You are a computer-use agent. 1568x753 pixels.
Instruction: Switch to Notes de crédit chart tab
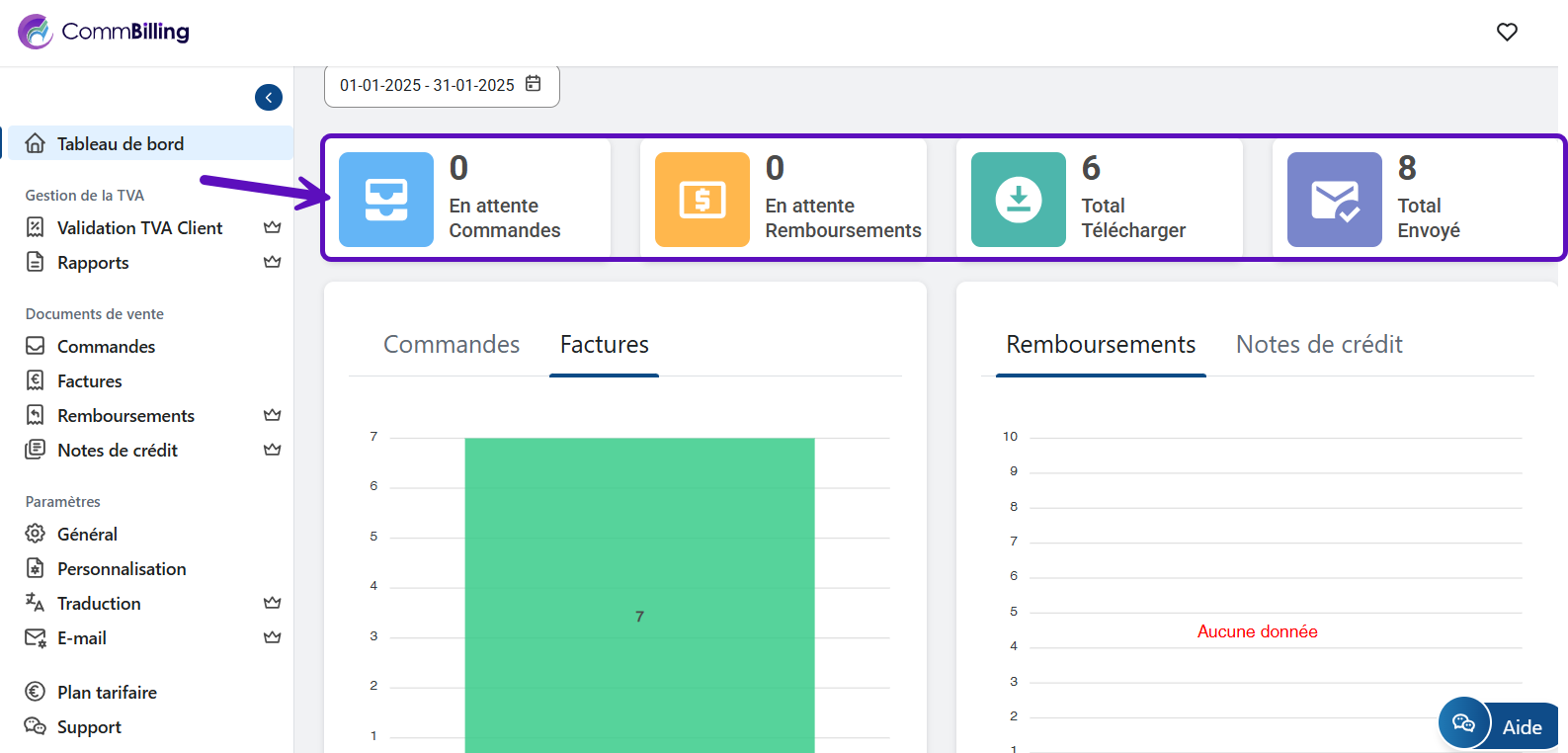(1319, 345)
